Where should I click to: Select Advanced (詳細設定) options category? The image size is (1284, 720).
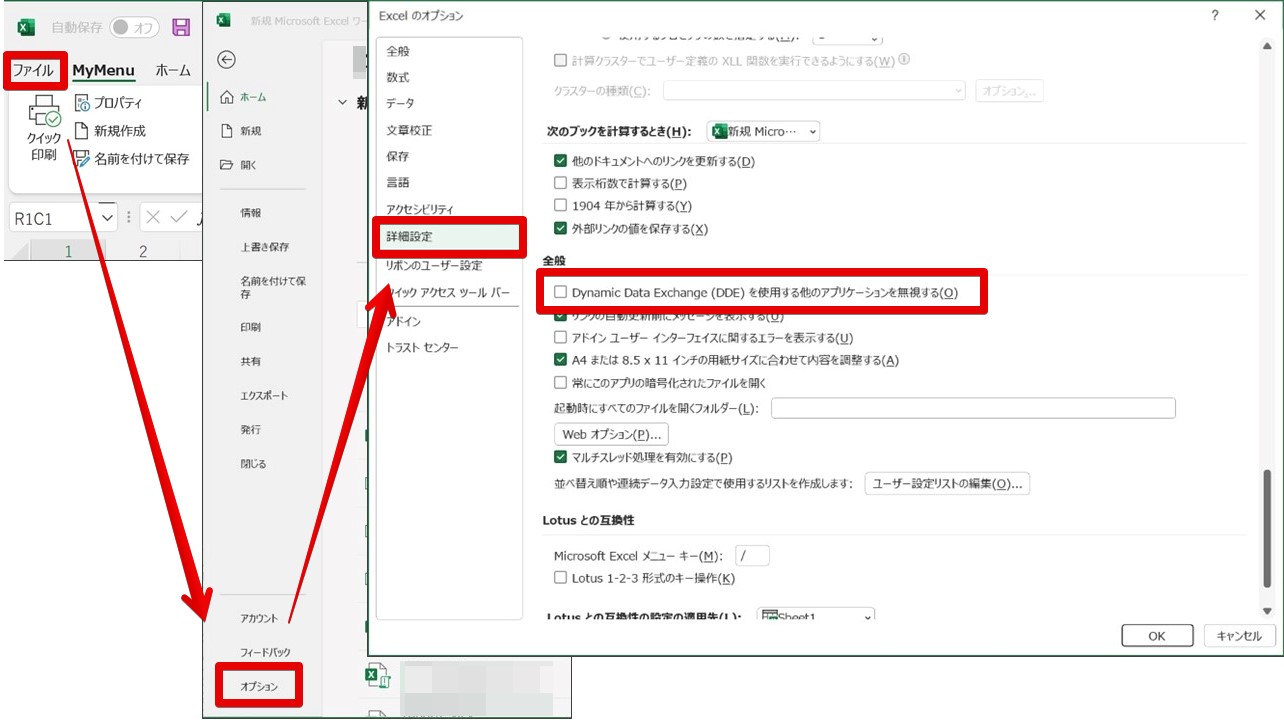tap(447, 236)
